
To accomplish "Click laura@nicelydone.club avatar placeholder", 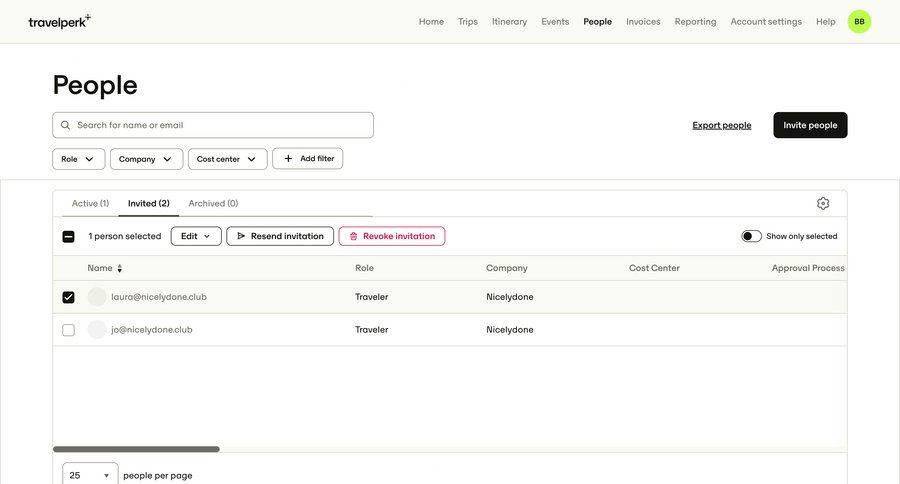I will [x=97, y=297].
